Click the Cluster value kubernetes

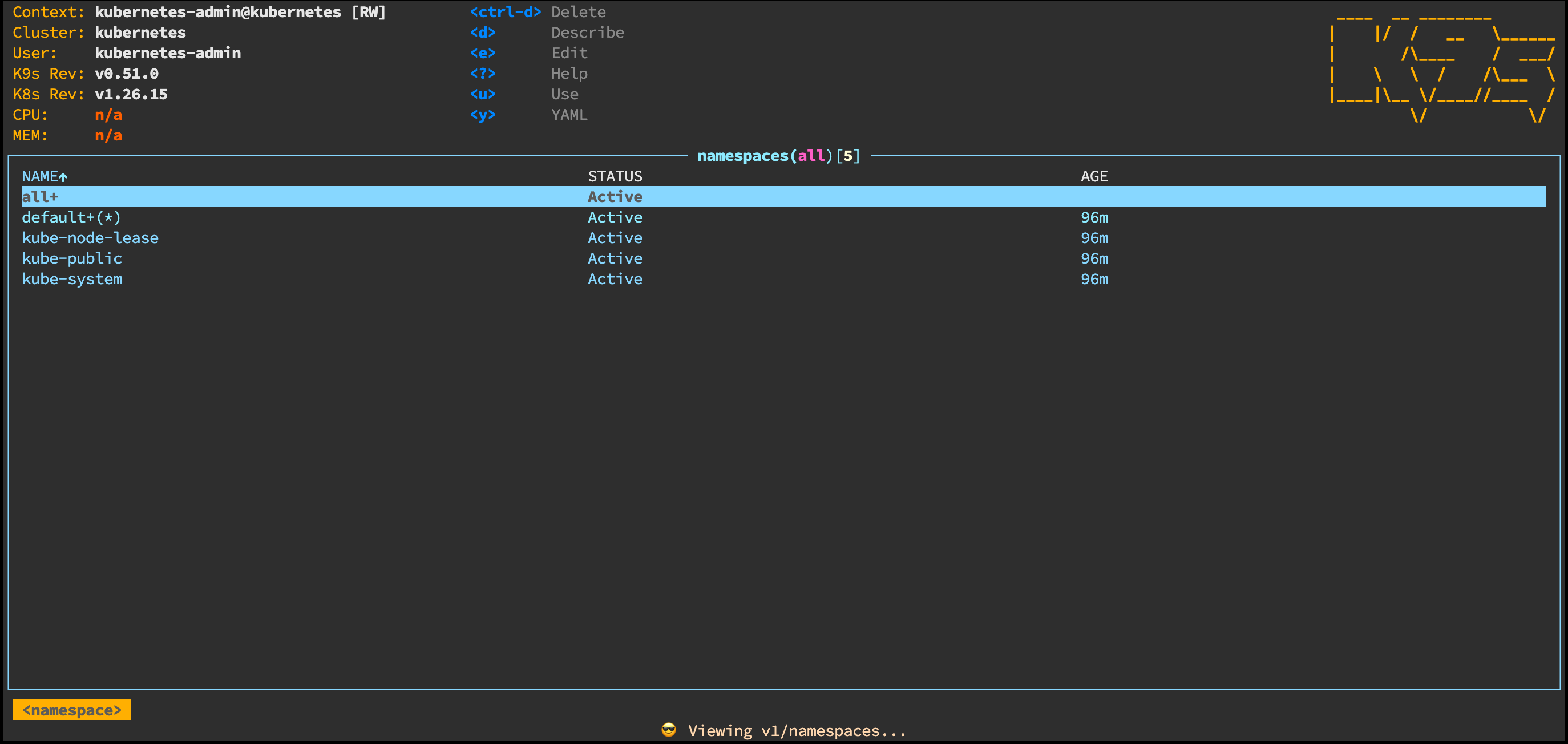(x=140, y=33)
